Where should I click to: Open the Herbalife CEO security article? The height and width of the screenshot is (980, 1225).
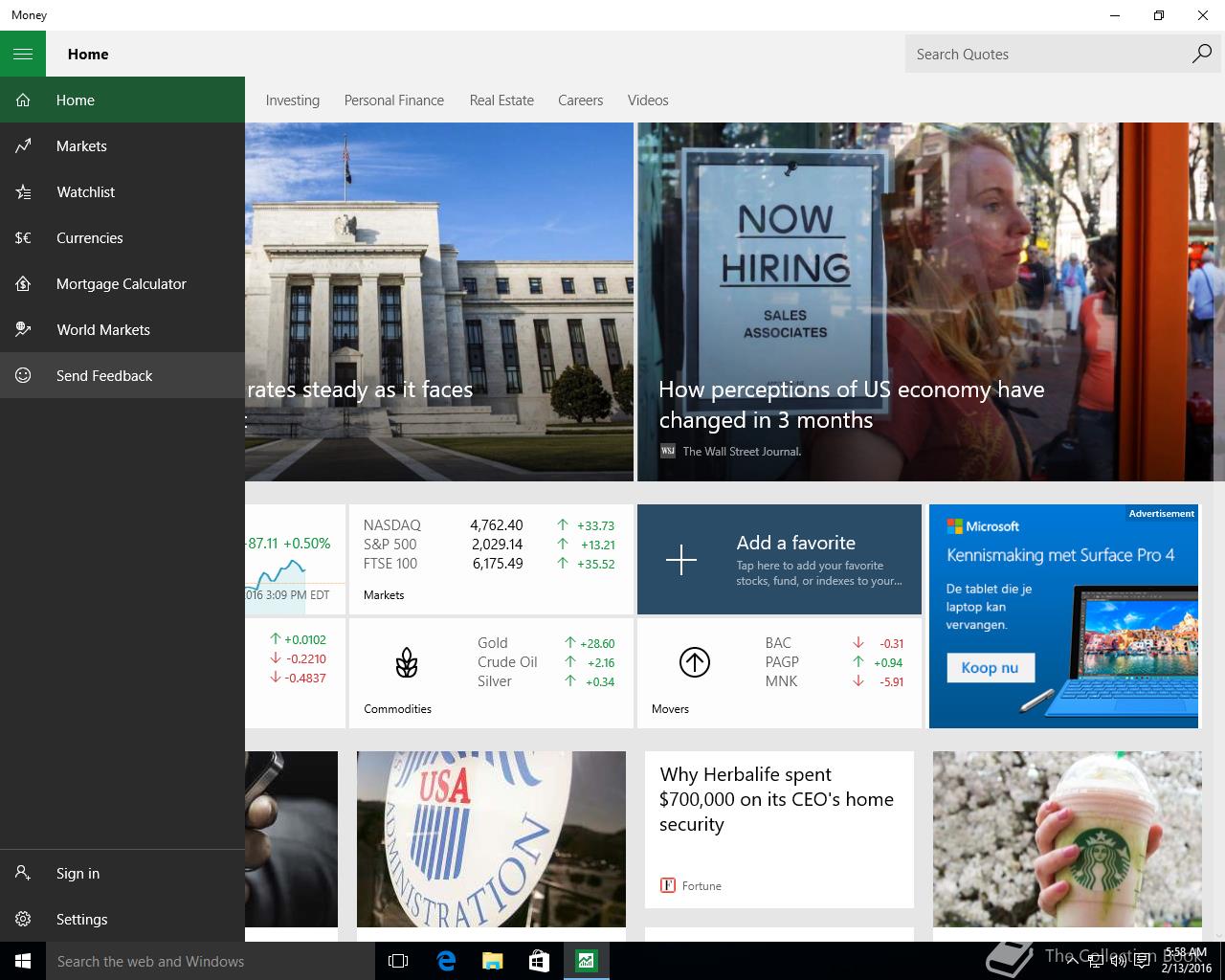click(x=777, y=799)
